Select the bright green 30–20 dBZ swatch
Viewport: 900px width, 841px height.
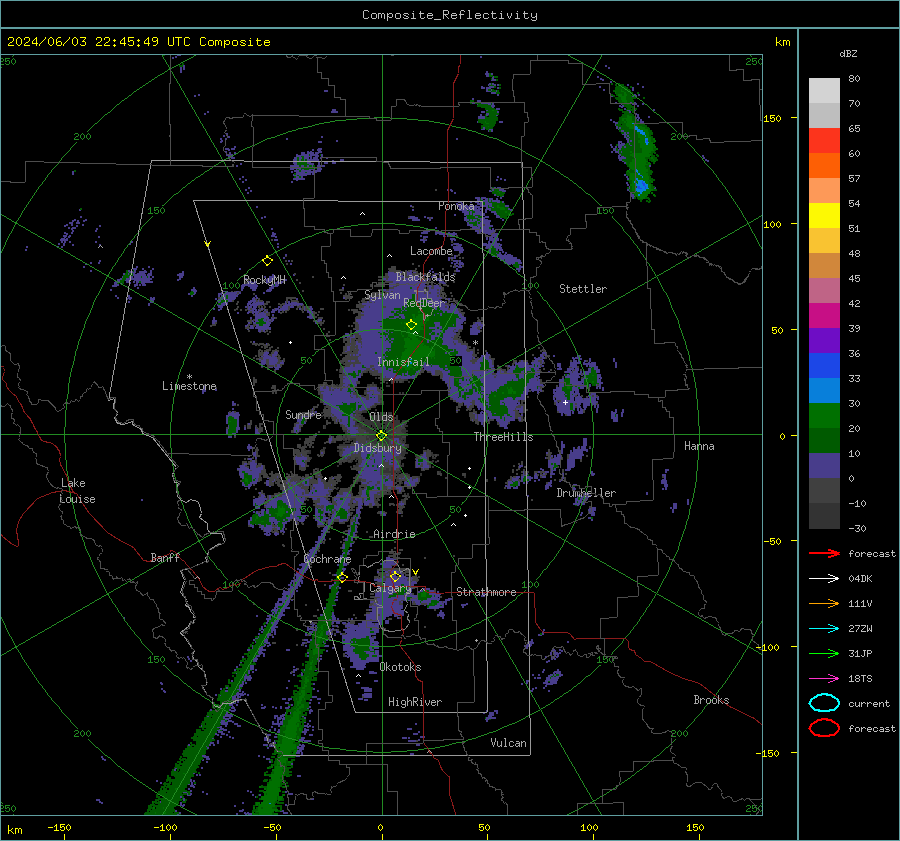click(x=824, y=415)
